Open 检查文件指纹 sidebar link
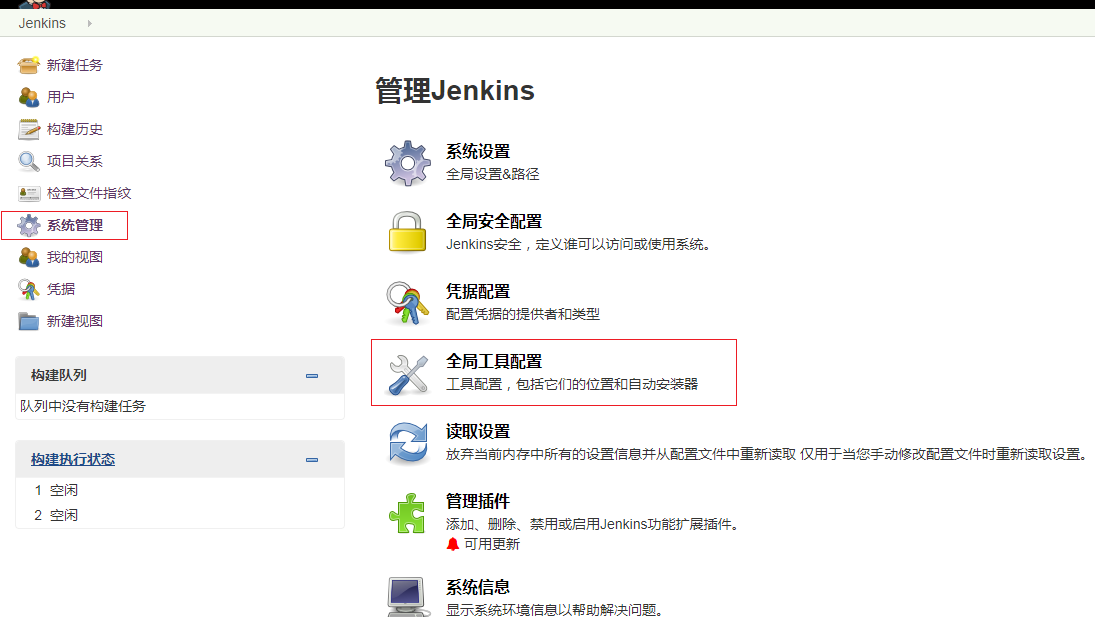The width and height of the screenshot is (1095, 617). click(89, 193)
